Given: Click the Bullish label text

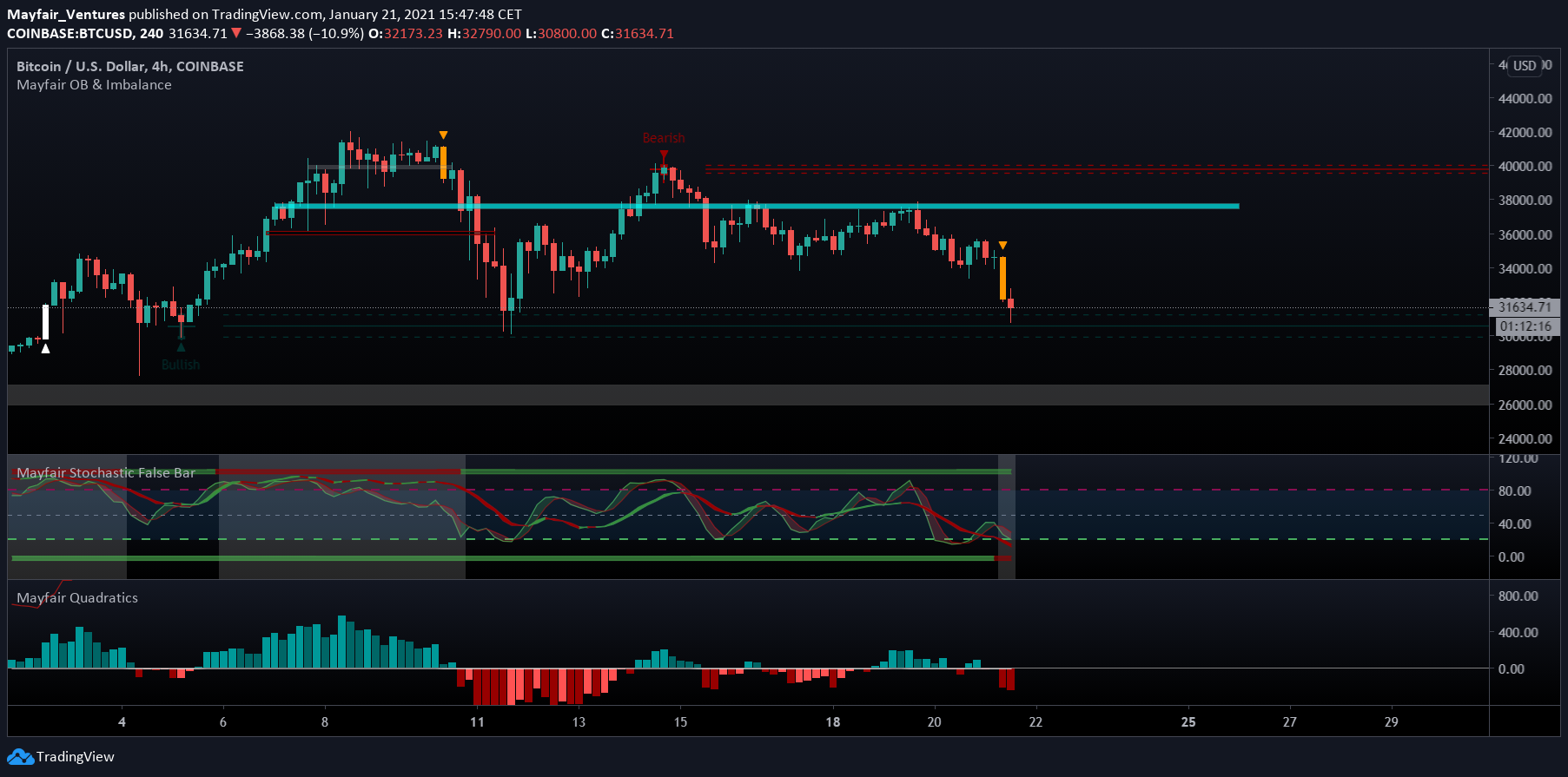Looking at the screenshot, I should click(x=181, y=365).
